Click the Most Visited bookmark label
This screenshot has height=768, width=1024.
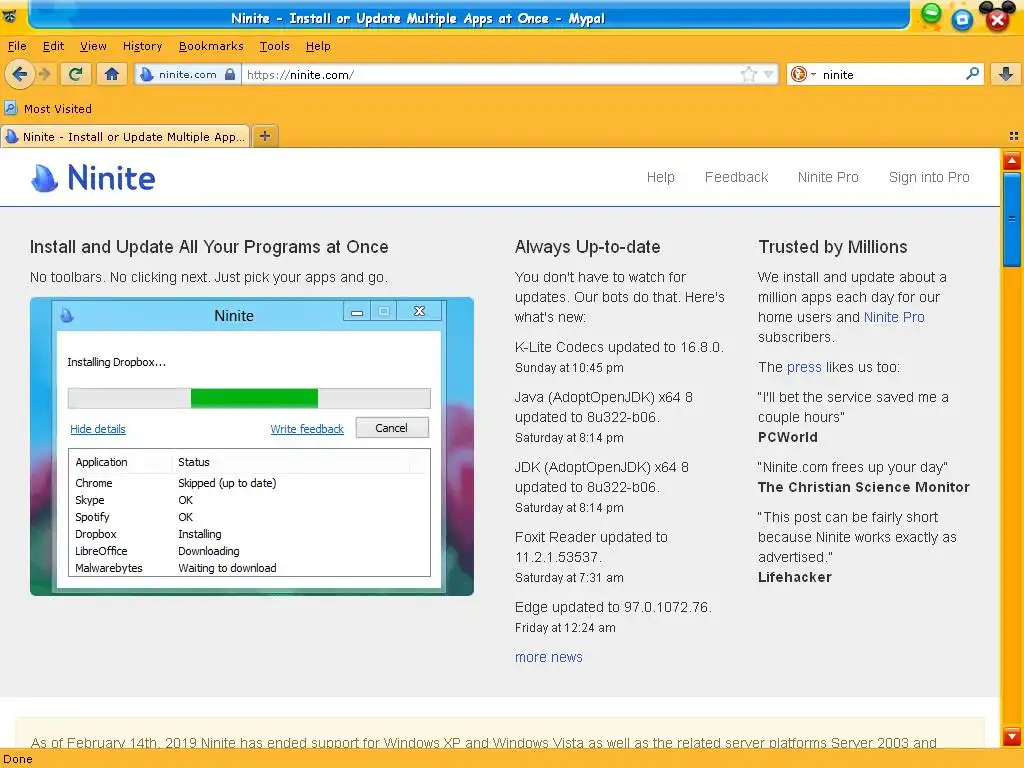[57, 109]
